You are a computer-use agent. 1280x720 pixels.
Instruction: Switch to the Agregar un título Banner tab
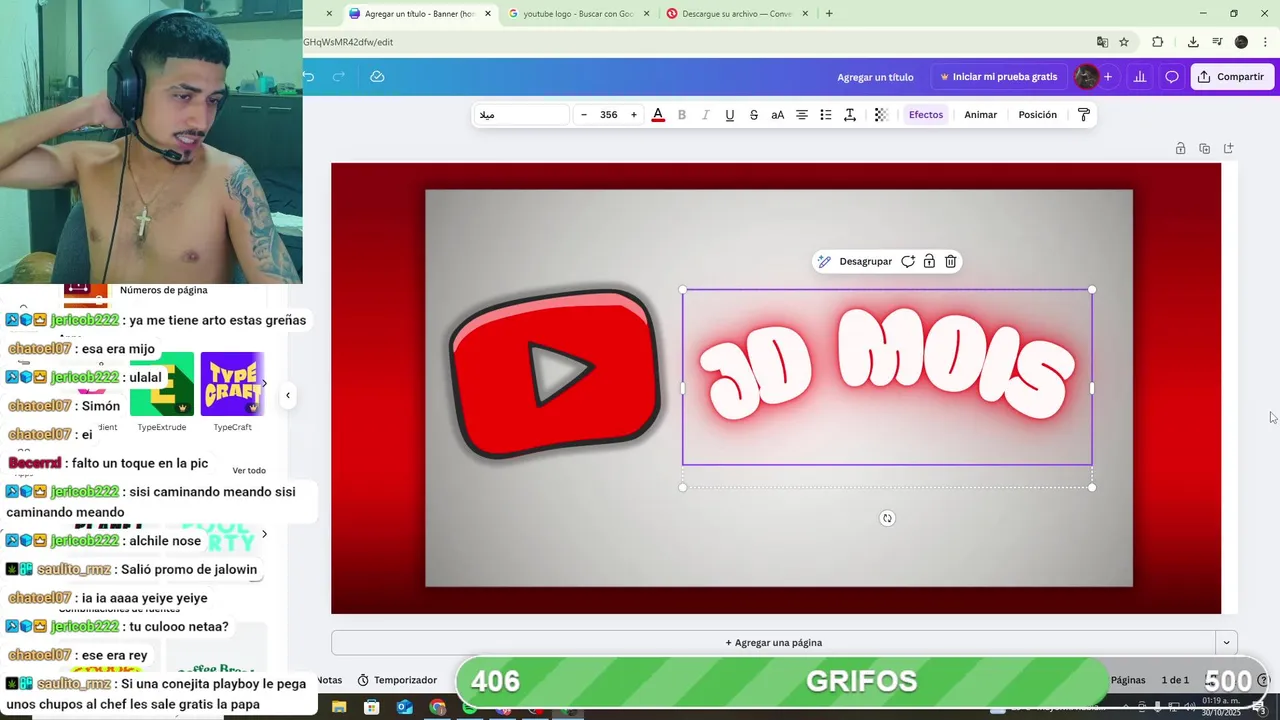tap(419, 14)
